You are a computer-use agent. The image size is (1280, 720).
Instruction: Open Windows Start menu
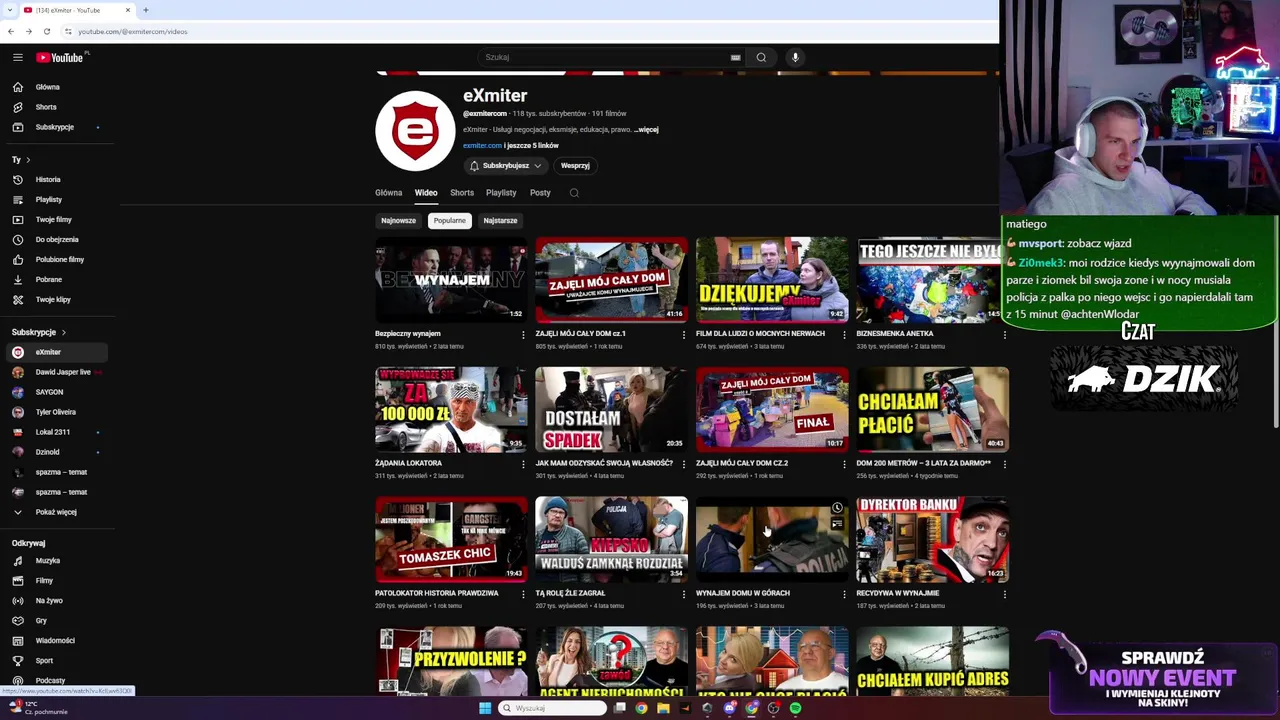click(485, 708)
